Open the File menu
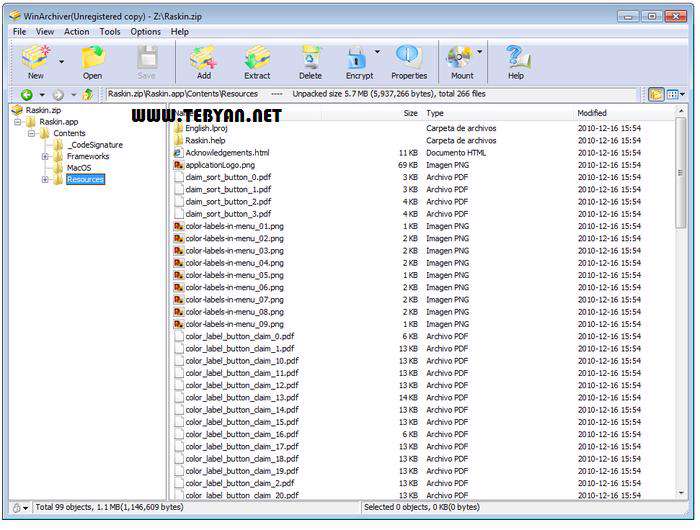 click(19, 32)
